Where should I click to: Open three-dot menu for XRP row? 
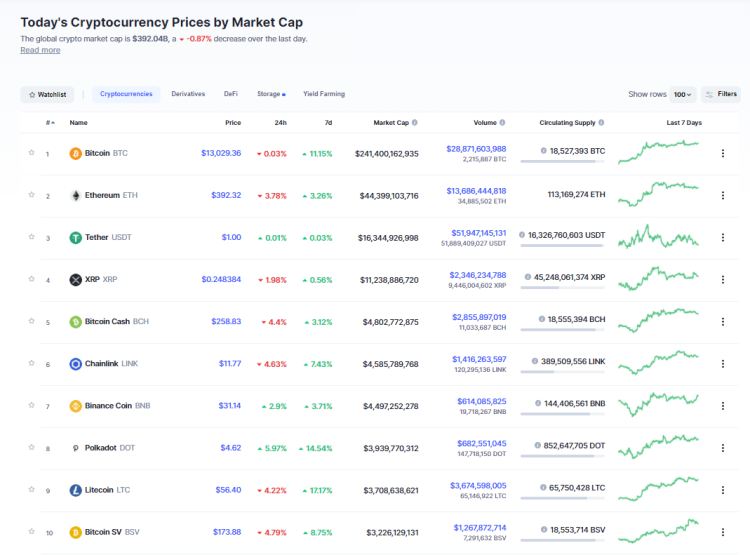pyautogui.click(x=723, y=280)
